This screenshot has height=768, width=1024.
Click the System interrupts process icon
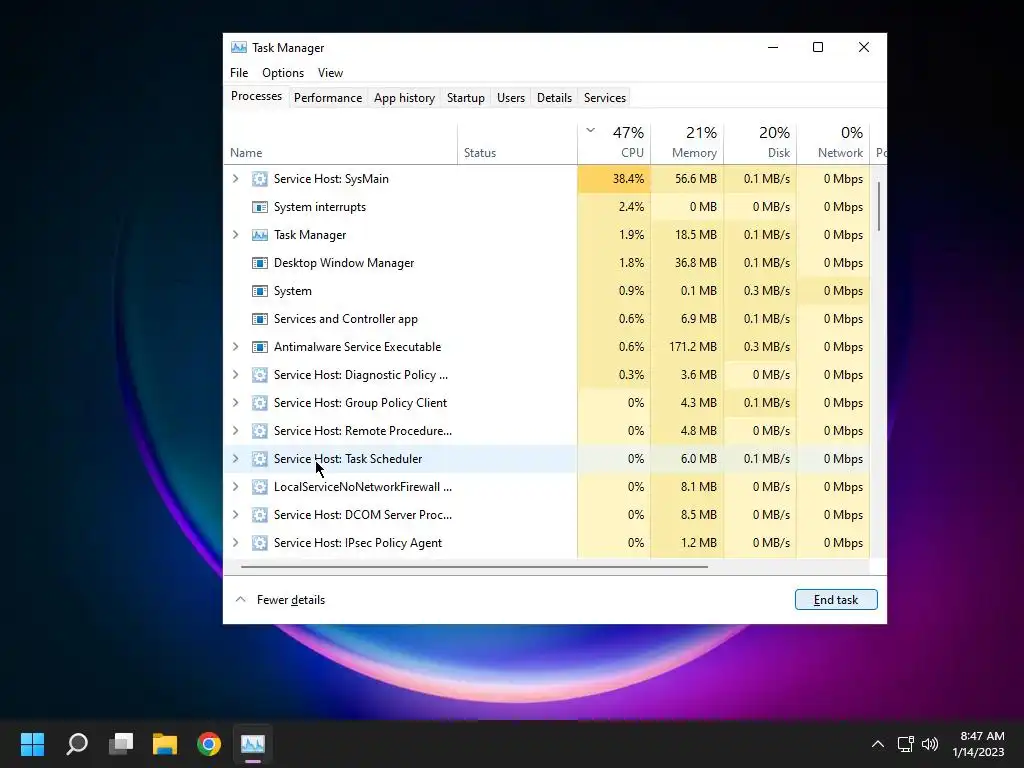259,207
